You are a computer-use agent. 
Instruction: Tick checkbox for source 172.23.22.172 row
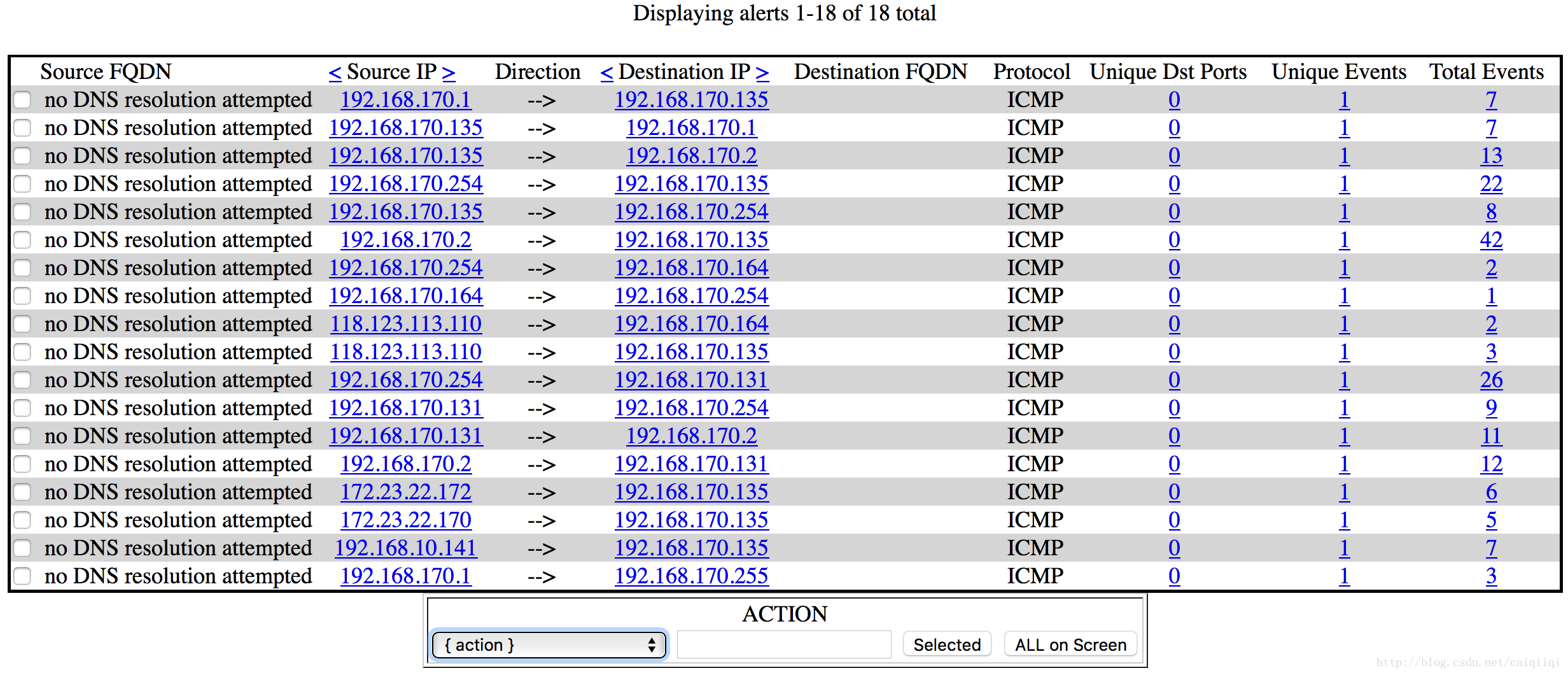click(x=22, y=492)
